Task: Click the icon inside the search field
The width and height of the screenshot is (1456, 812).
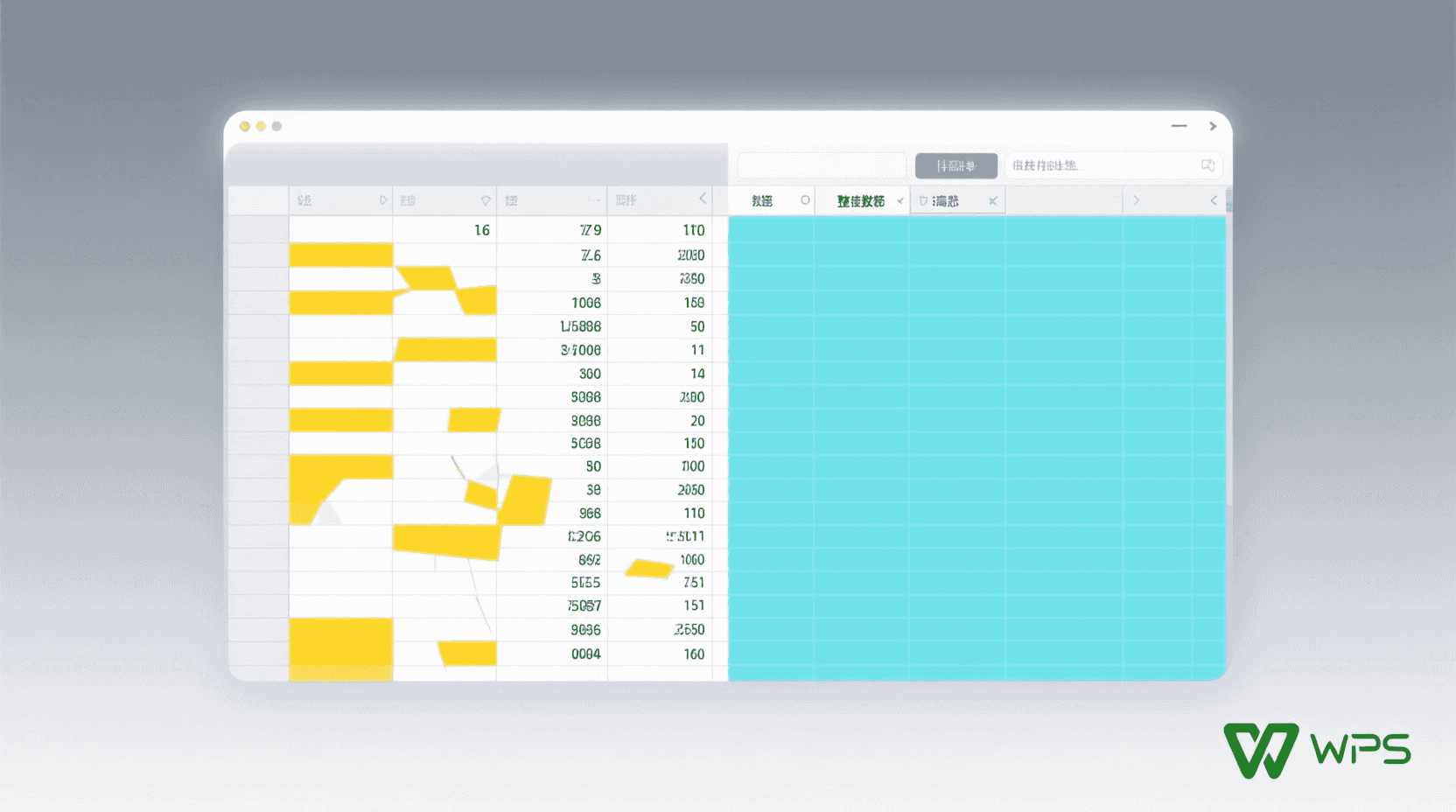Action: (1207, 165)
